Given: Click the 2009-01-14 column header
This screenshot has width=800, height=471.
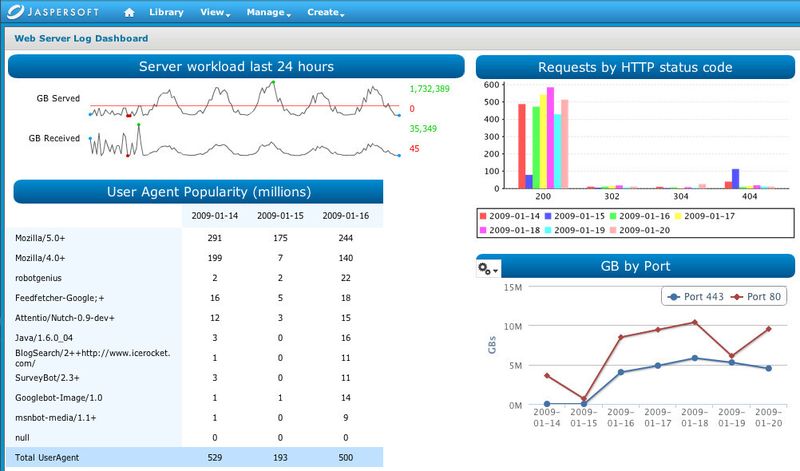Looking at the screenshot, I should pyautogui.click(x=215, y=216).
